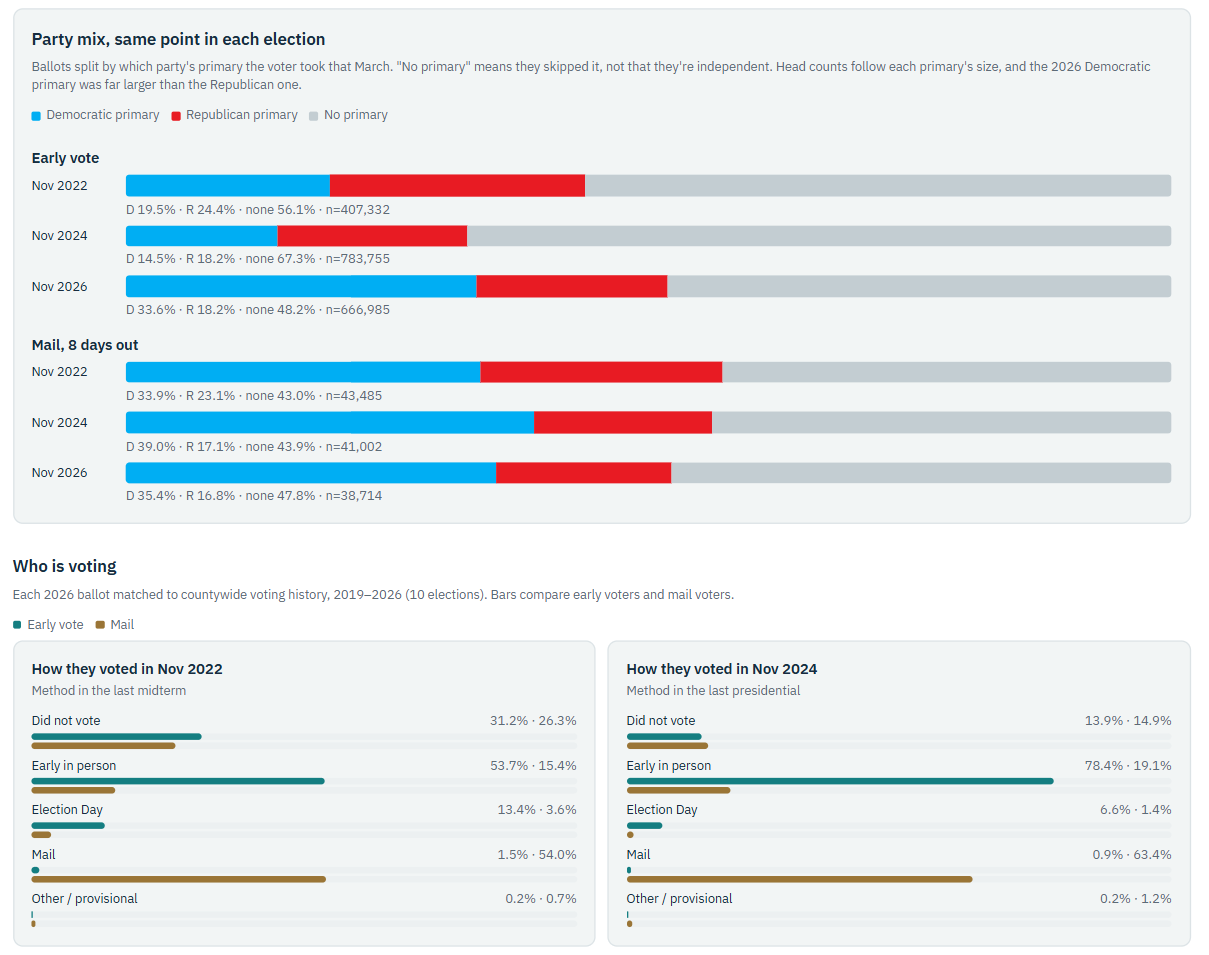
Task: Select the Nov 2024 mail Democratic blue segment
Action: (x=330, y=422)
